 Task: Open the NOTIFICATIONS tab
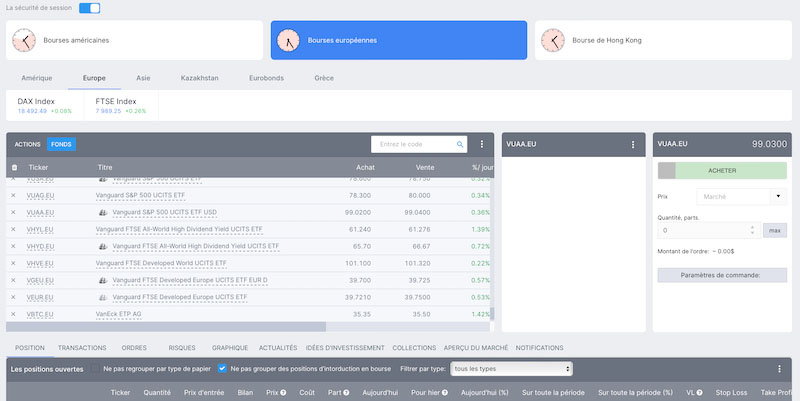[x=539, y=347]
